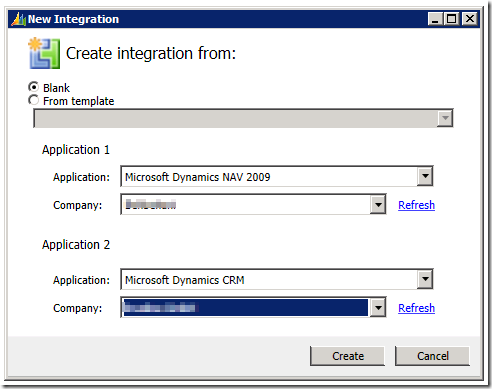The image size is (492, 389).
Task: Select the From template radio button
Action: point(34,100)
